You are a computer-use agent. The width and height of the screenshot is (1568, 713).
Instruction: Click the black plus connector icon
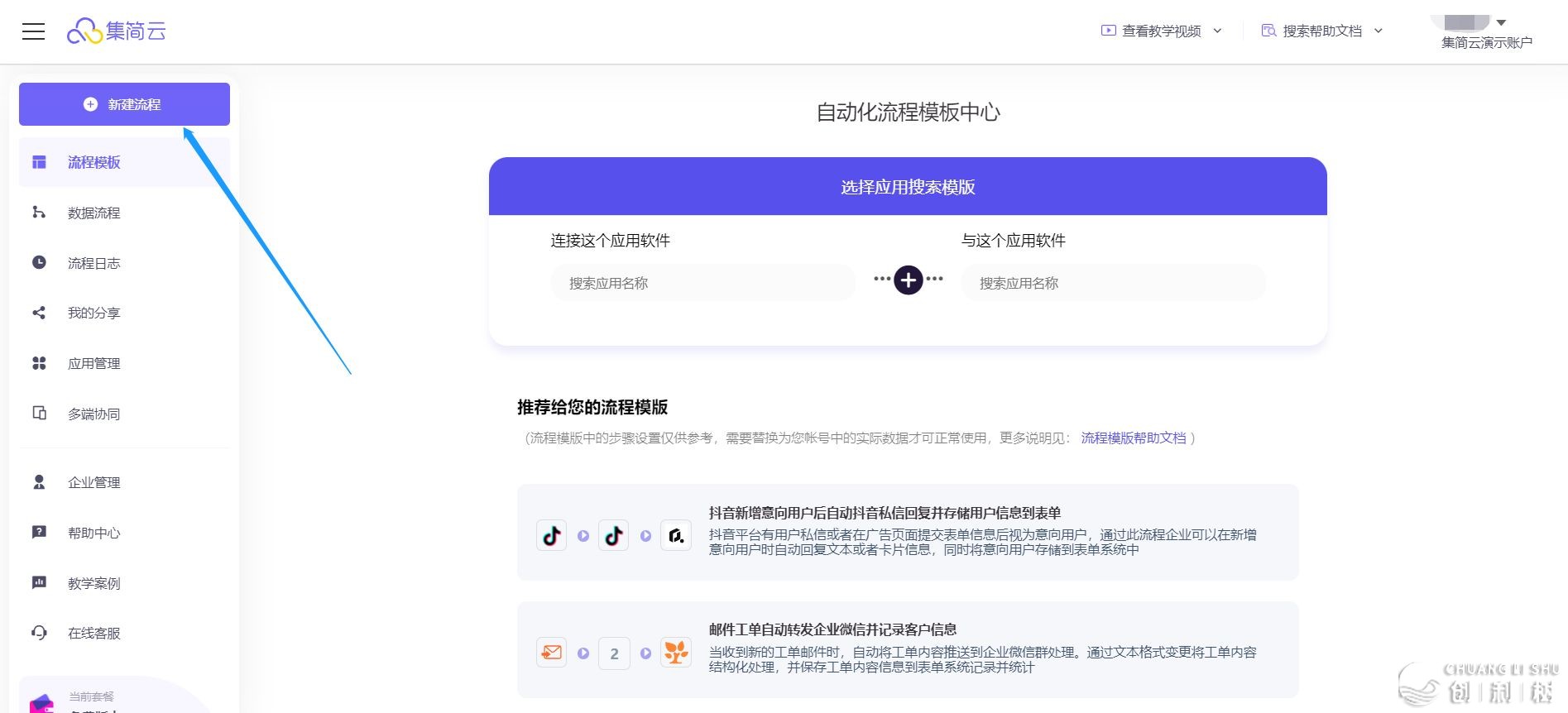tap(909, 280)
